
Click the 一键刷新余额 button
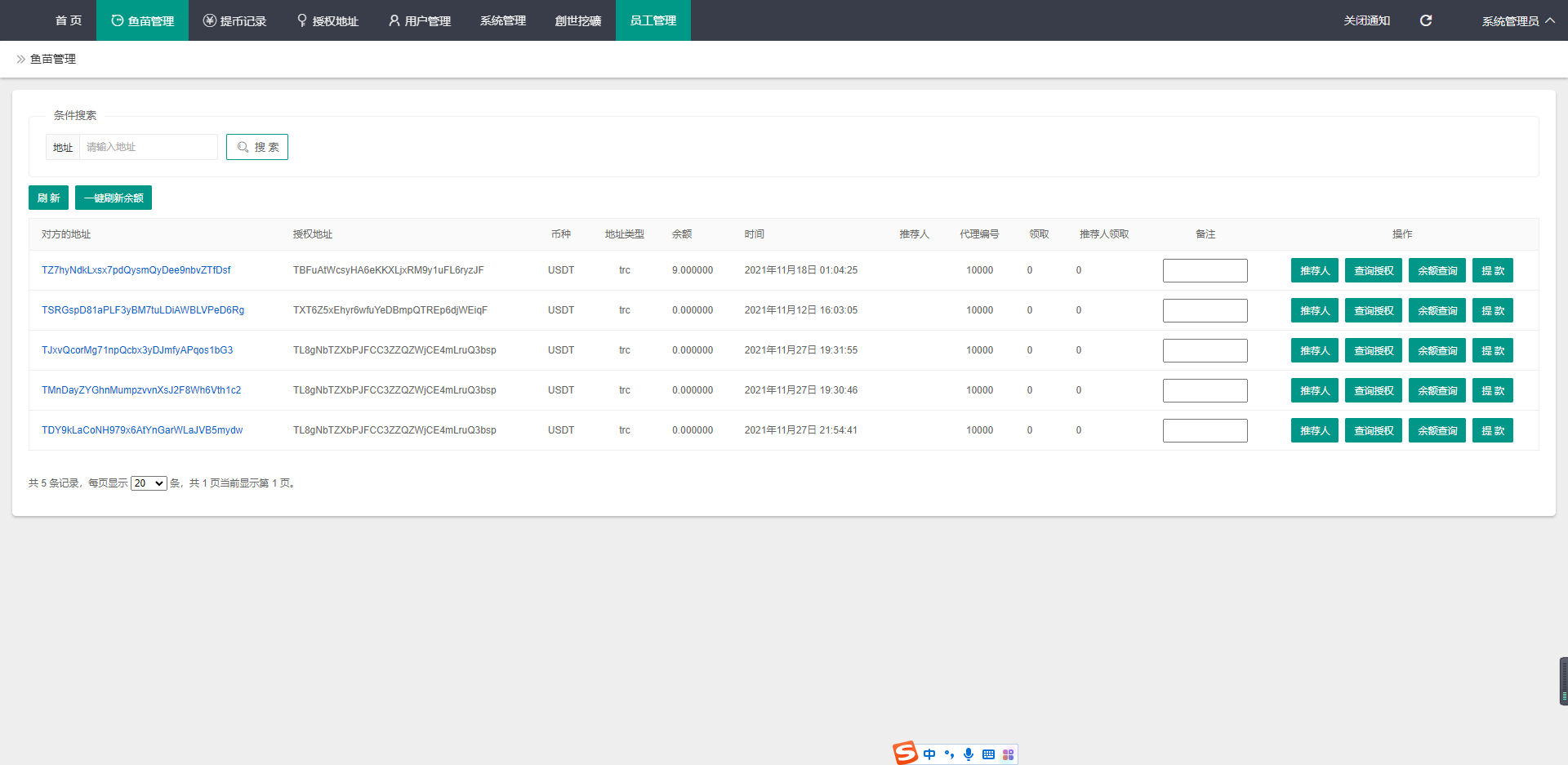point(114,198)
